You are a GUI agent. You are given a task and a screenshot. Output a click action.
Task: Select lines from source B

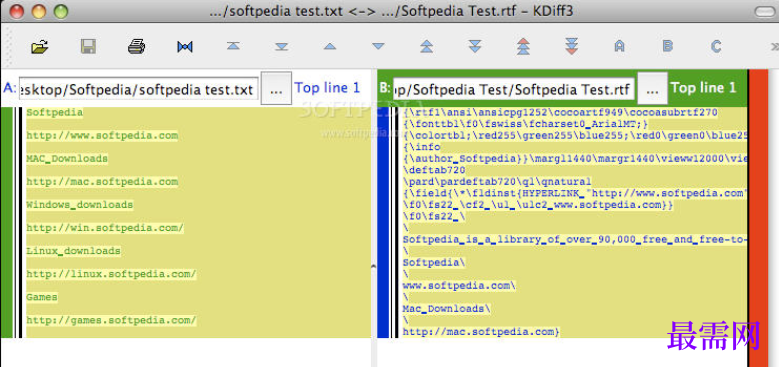click(x=667, y=47)
